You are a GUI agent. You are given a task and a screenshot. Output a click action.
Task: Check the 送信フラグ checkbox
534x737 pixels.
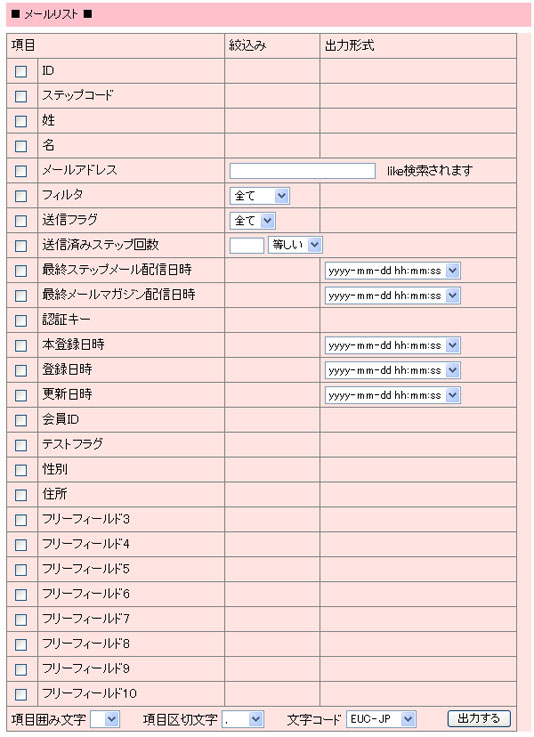click(21, 221)
